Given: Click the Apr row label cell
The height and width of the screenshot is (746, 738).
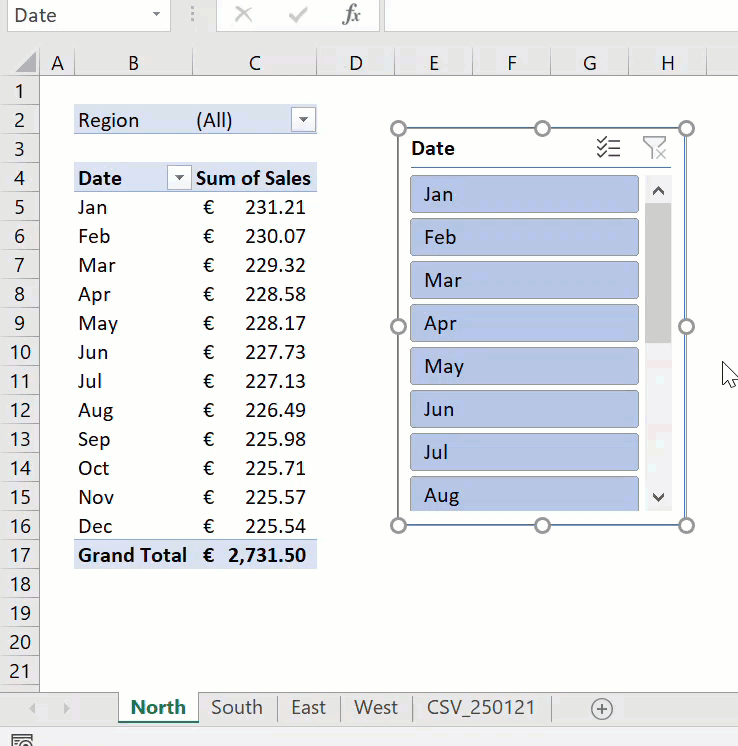Looking at the screenshot, I should pos(133,294).
